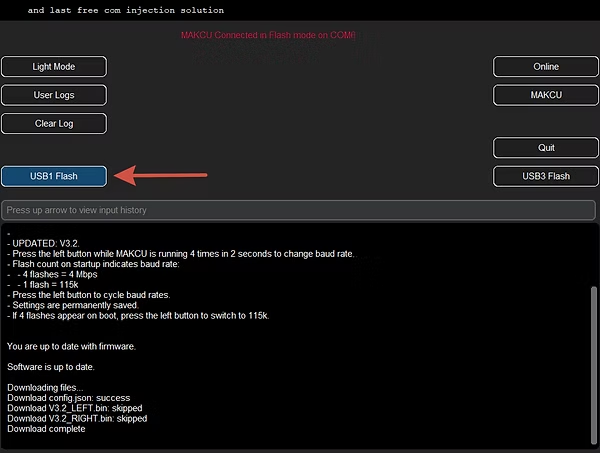Click 'Download V3.2_RIGHT.bin: skipped' log line
The width and height of the screenshot is (600, 453).
(x=78, y=419)
